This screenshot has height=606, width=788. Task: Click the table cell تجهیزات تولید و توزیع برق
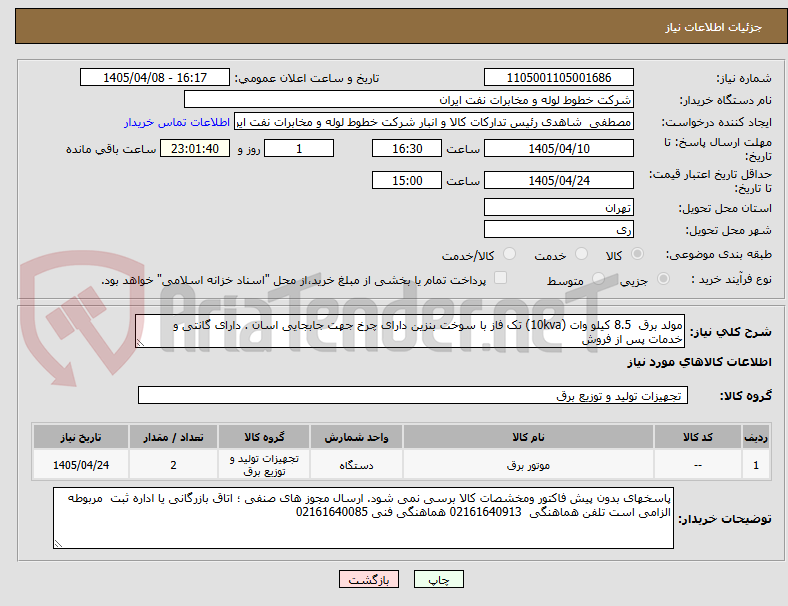264,465
